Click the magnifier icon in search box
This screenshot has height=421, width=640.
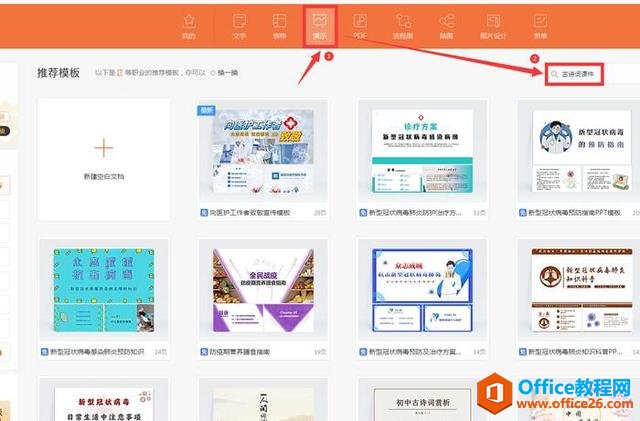click(554, 74)
